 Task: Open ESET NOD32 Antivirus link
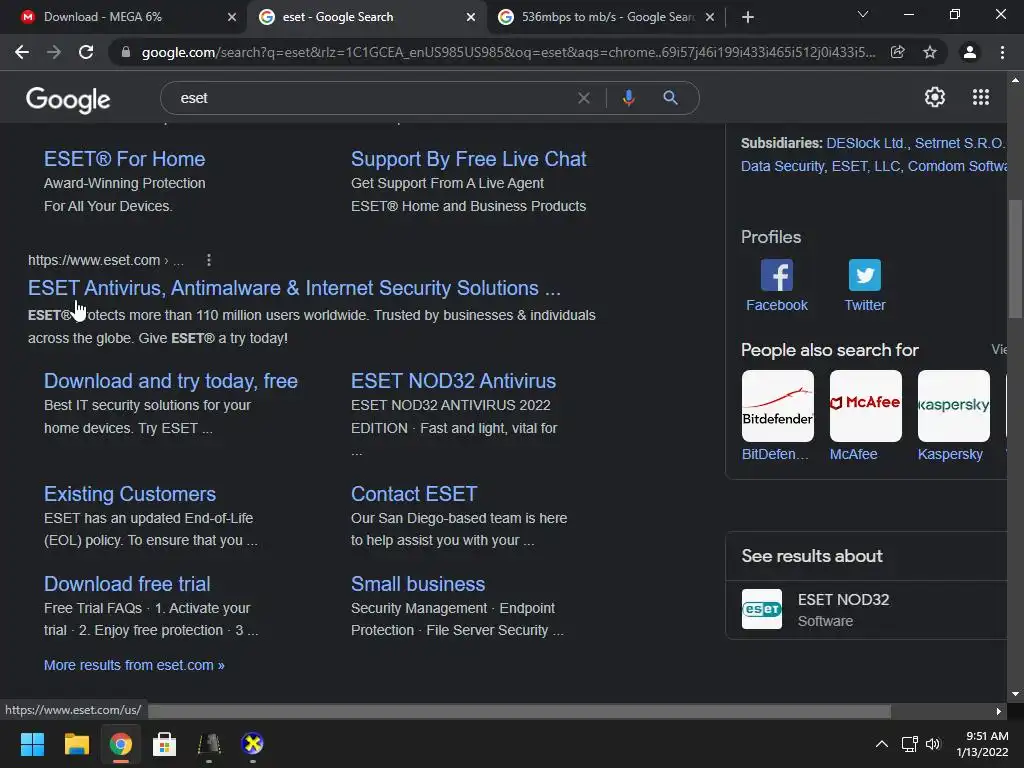453,381
